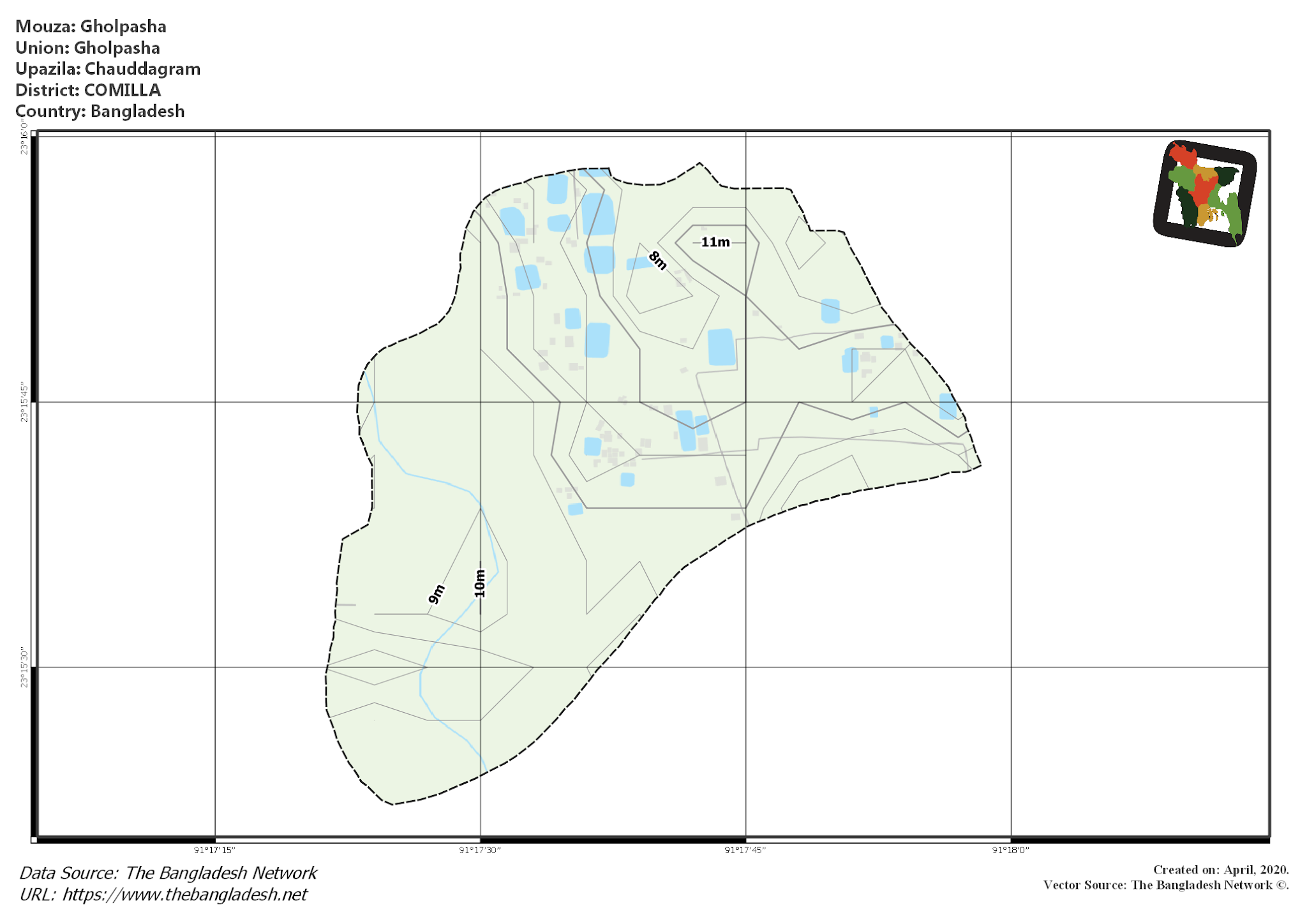The image size is (1307, 924).
Task: Select the 11m contour label
Action: click(715, 242)
